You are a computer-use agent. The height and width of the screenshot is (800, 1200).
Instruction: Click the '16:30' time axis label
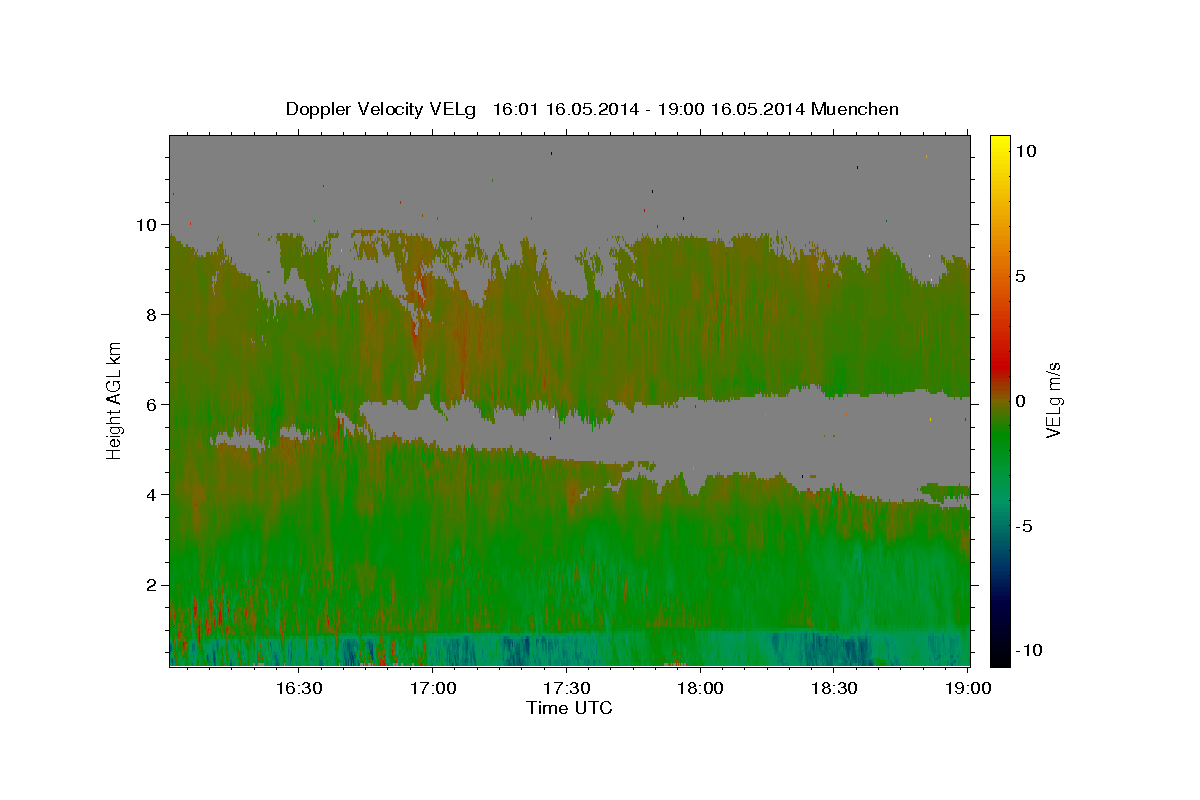point(300,688)
